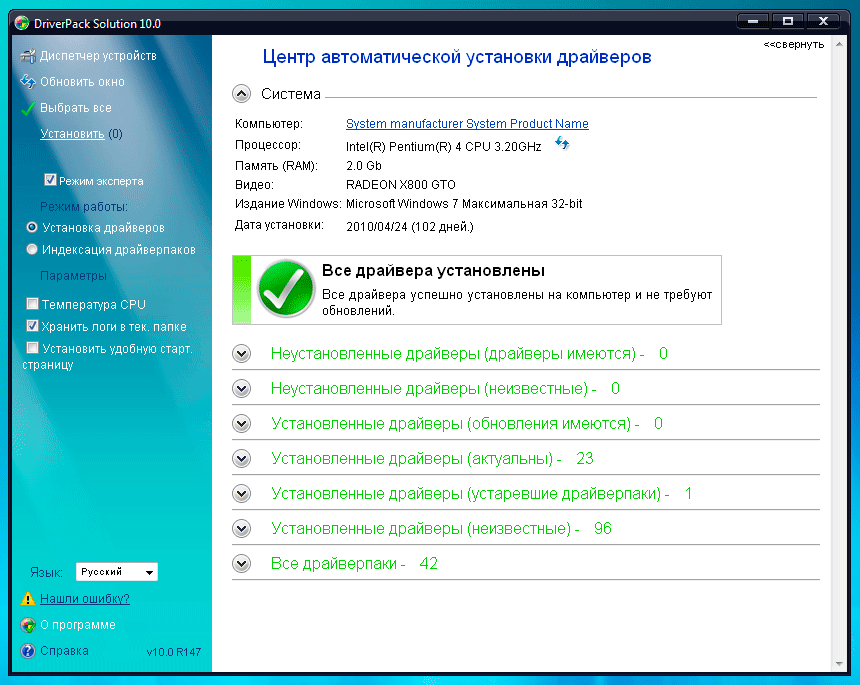Screen dimensions: 860x685
Task: Open Справка
Action: pyautogui.click(x=64, y=651)
